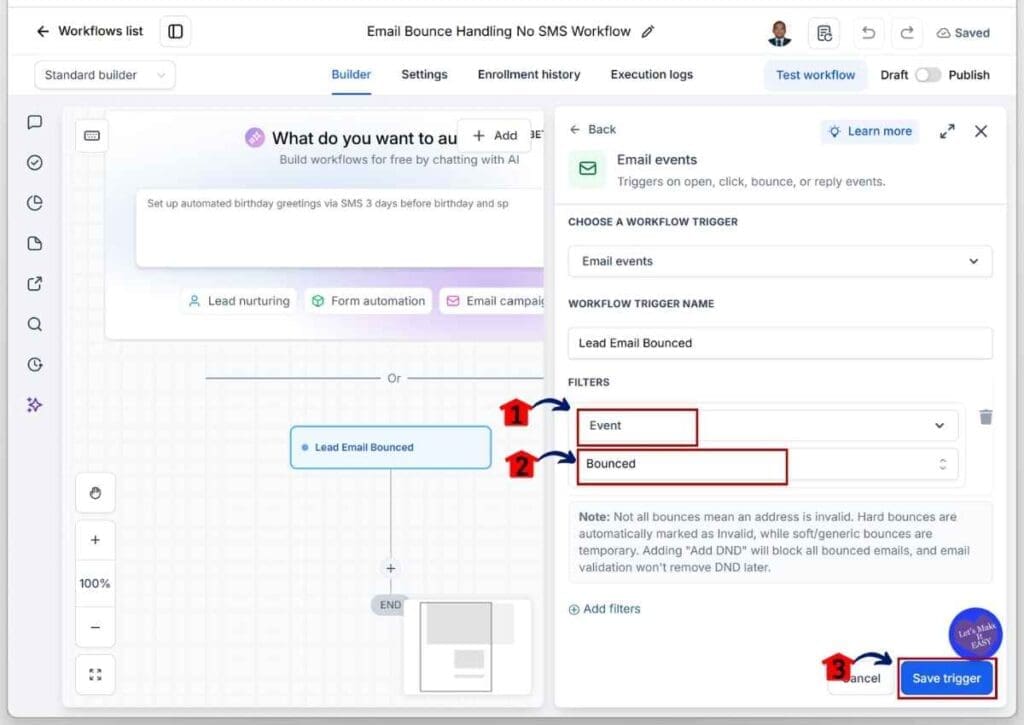
Task: Select the Lead Email Bounced trigger node
Action: (x=391, y=447)
